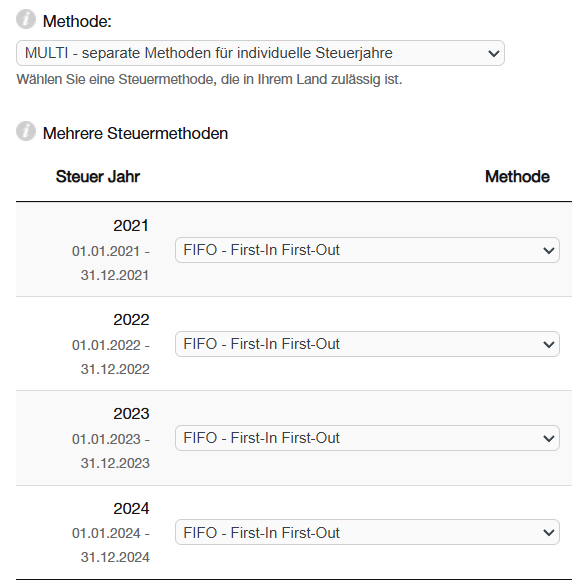
Task: Click the 2023 year heading
Action: coord(131,414)
